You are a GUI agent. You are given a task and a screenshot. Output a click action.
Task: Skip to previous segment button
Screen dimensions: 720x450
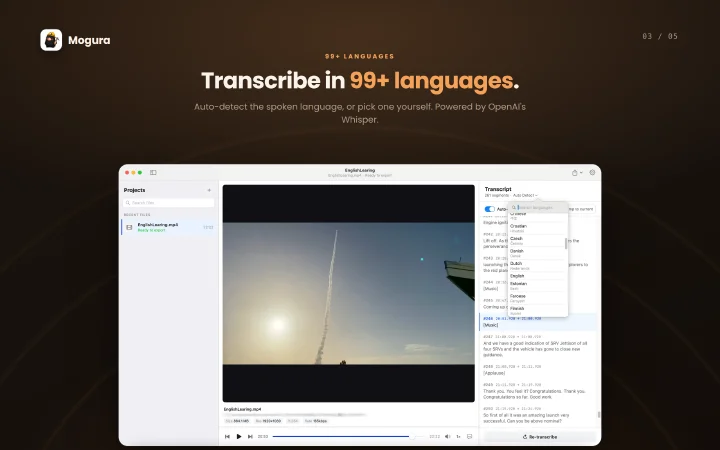[227, 437]
